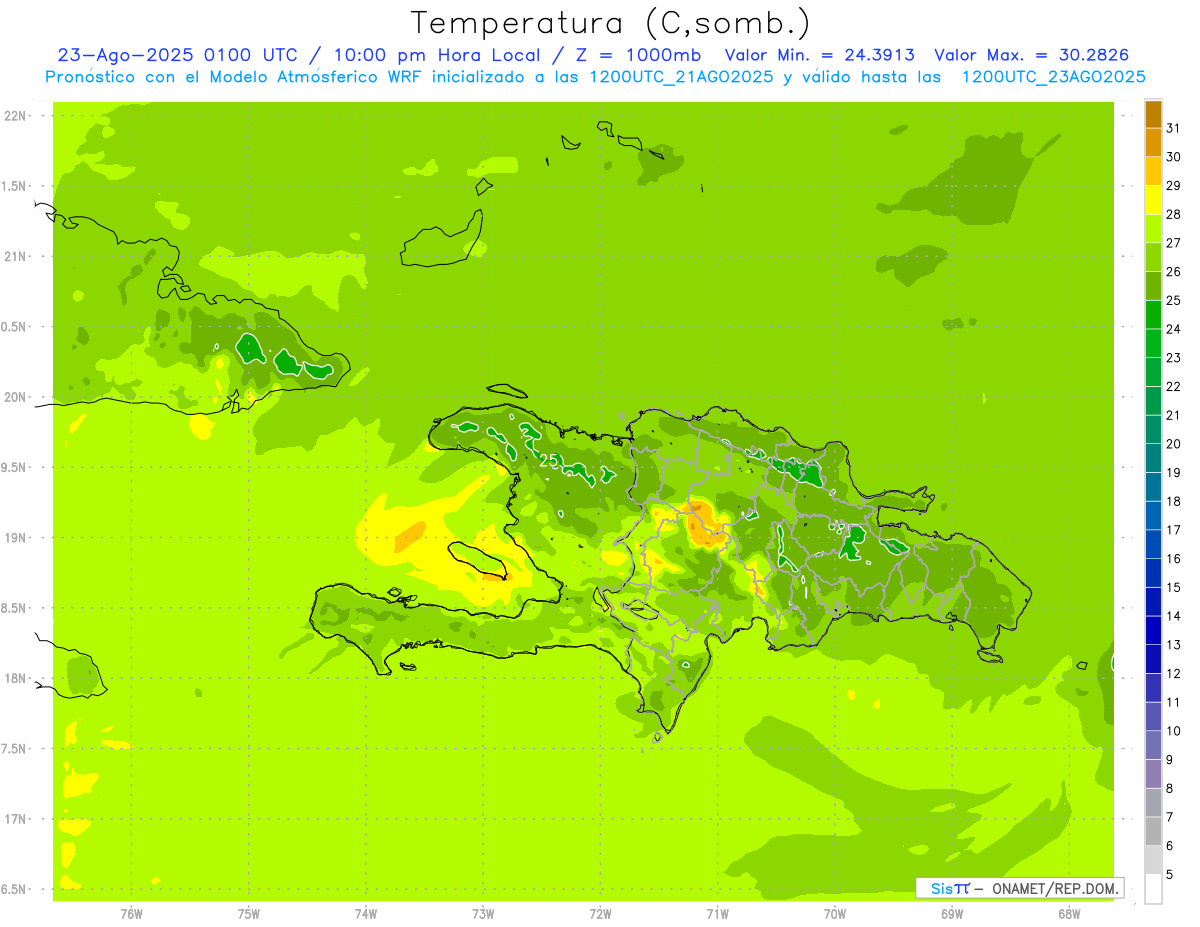Viewport: 1200px width, 927px height.
Task: Click the legend value "15"
Action: pyautogui.click(x=1173, y=587)
